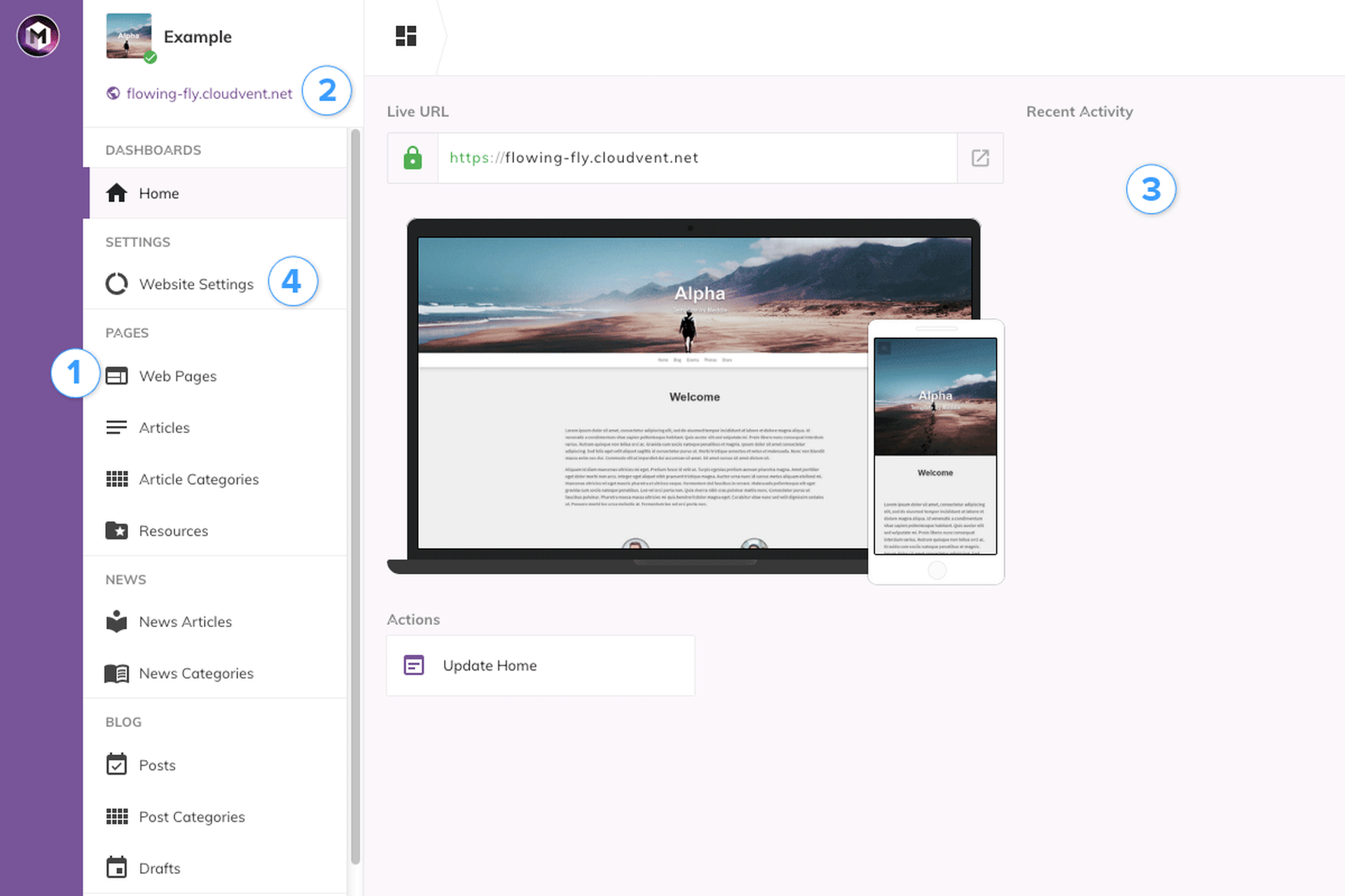Click the dashboard grid icon in the top bar
The width and height of the screenshot is (1345, 896).
406,36
